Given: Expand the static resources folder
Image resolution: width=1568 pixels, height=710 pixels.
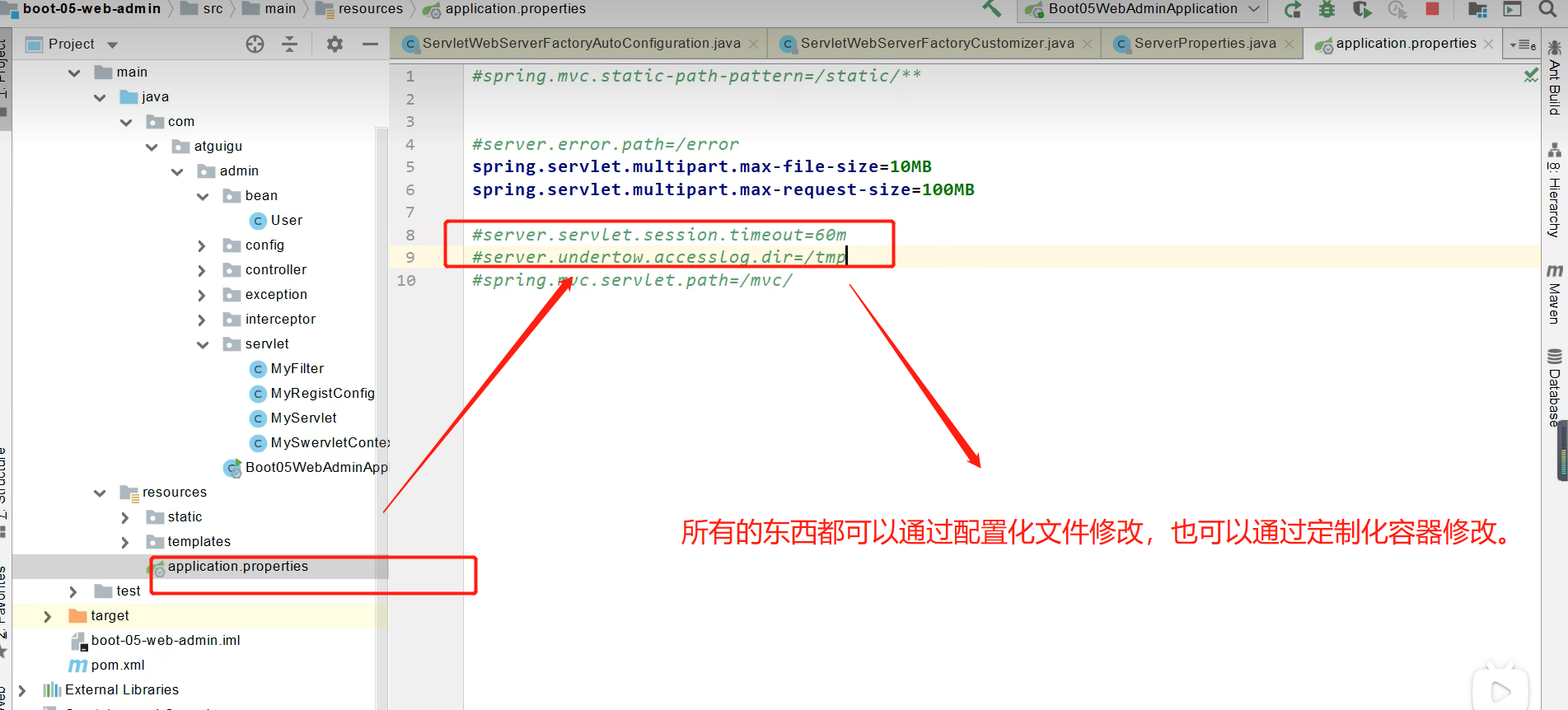Looking at the screenshot, I should [125, 517].
